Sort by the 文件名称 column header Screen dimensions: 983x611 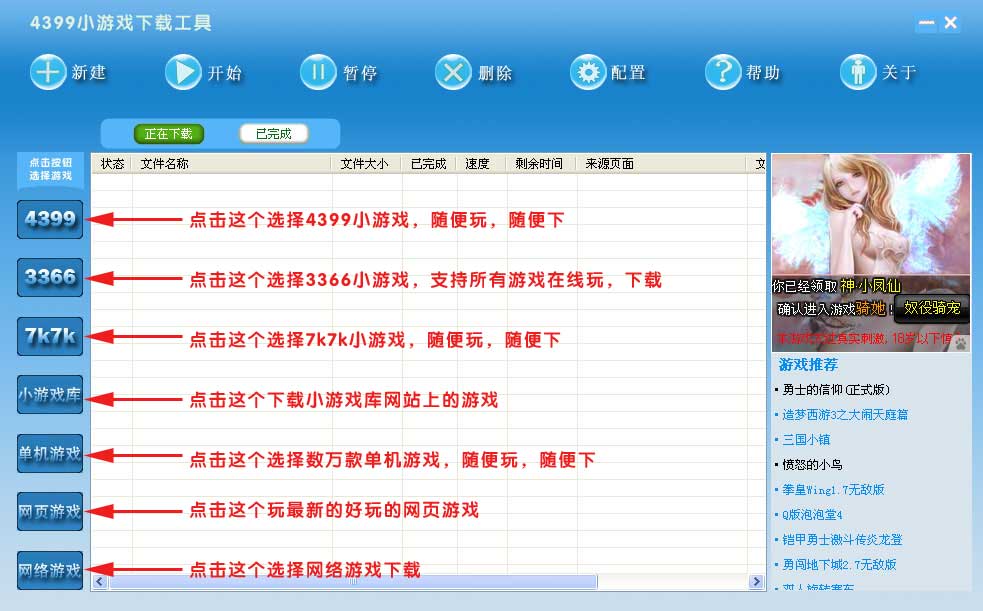point(232,164)
